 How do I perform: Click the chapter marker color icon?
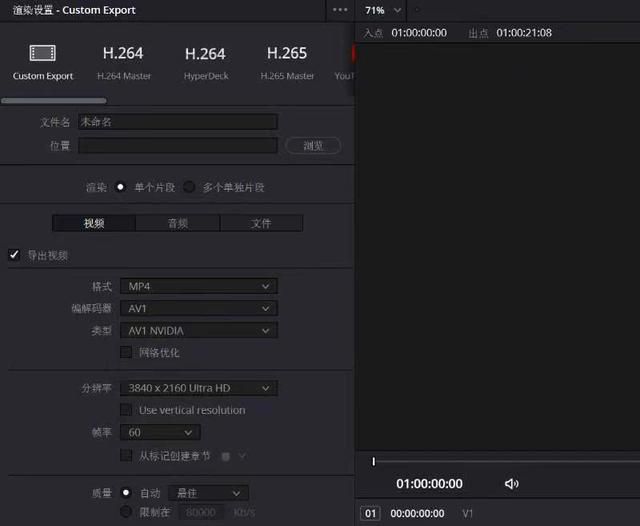(x=226, y=456)
